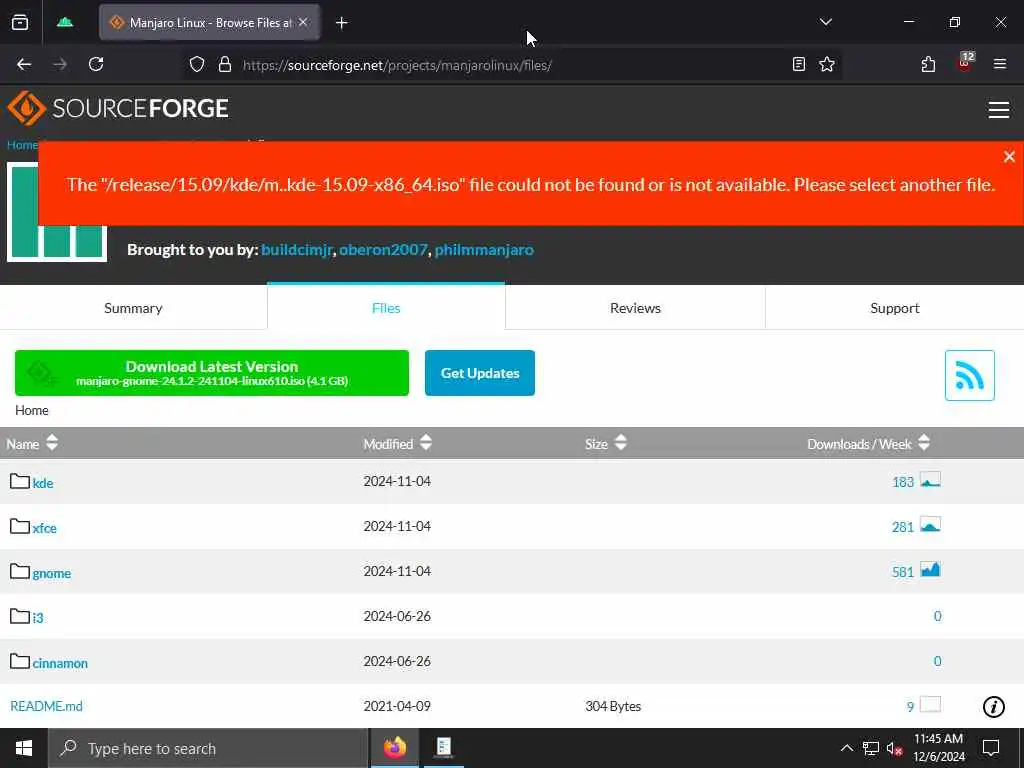Open the extension with 12 badge
This screenshot has width=1024, height=768.
(x=965, y=63)
